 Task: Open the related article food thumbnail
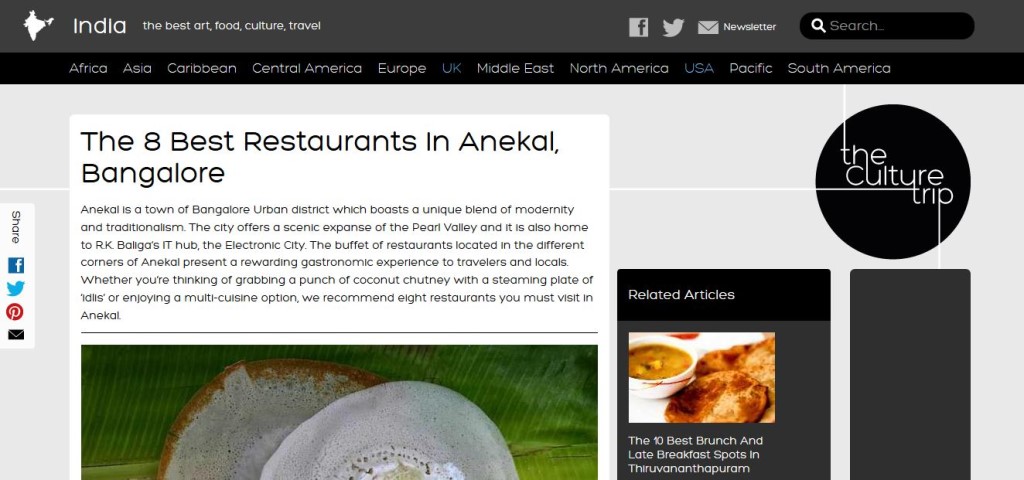pyautogui.click(x=701, y=377)
